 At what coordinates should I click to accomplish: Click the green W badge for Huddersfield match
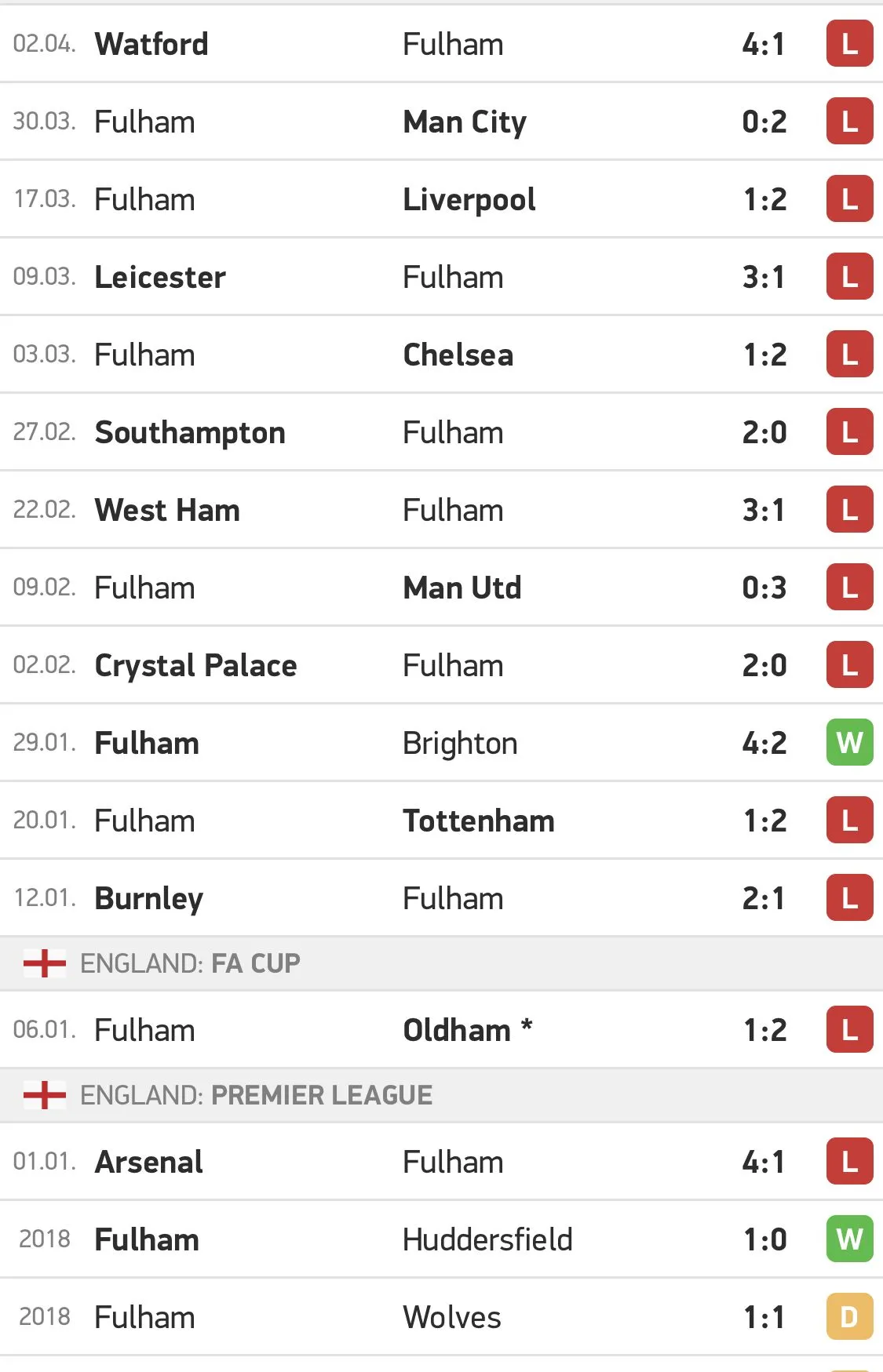pyautogui.click(x=849, y=1239)
